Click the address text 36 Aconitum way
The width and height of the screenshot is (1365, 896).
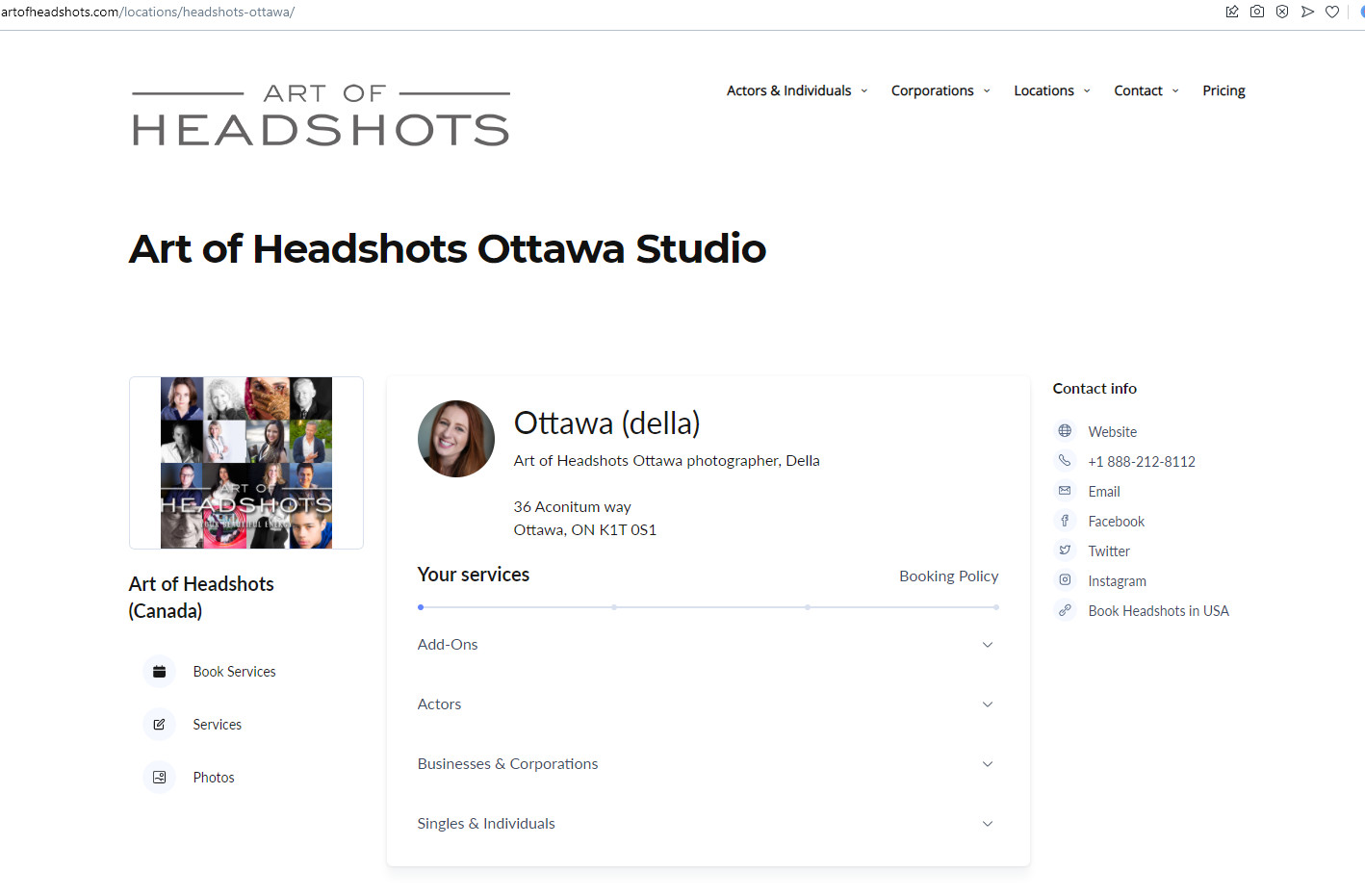tap(572, 507)
